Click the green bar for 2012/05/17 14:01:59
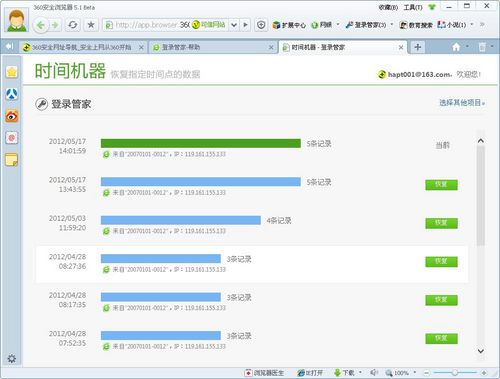This screenshot has width=500, height=379. (201, 143)
